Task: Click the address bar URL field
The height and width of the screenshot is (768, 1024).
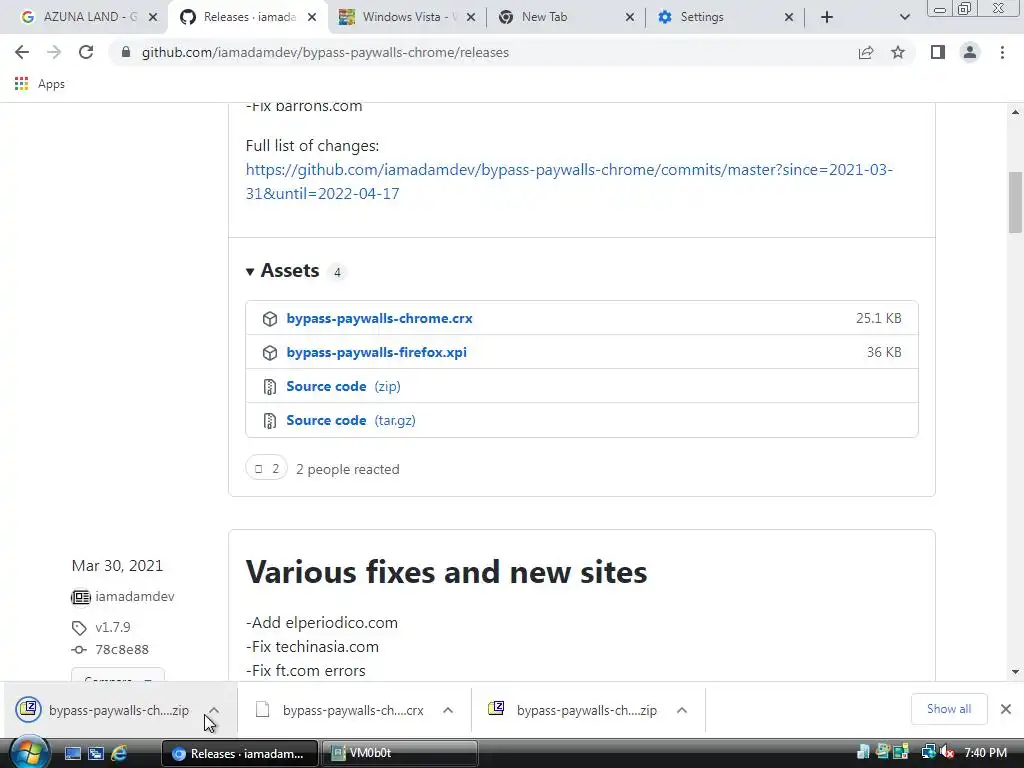Action: click(x=483, y=52)
